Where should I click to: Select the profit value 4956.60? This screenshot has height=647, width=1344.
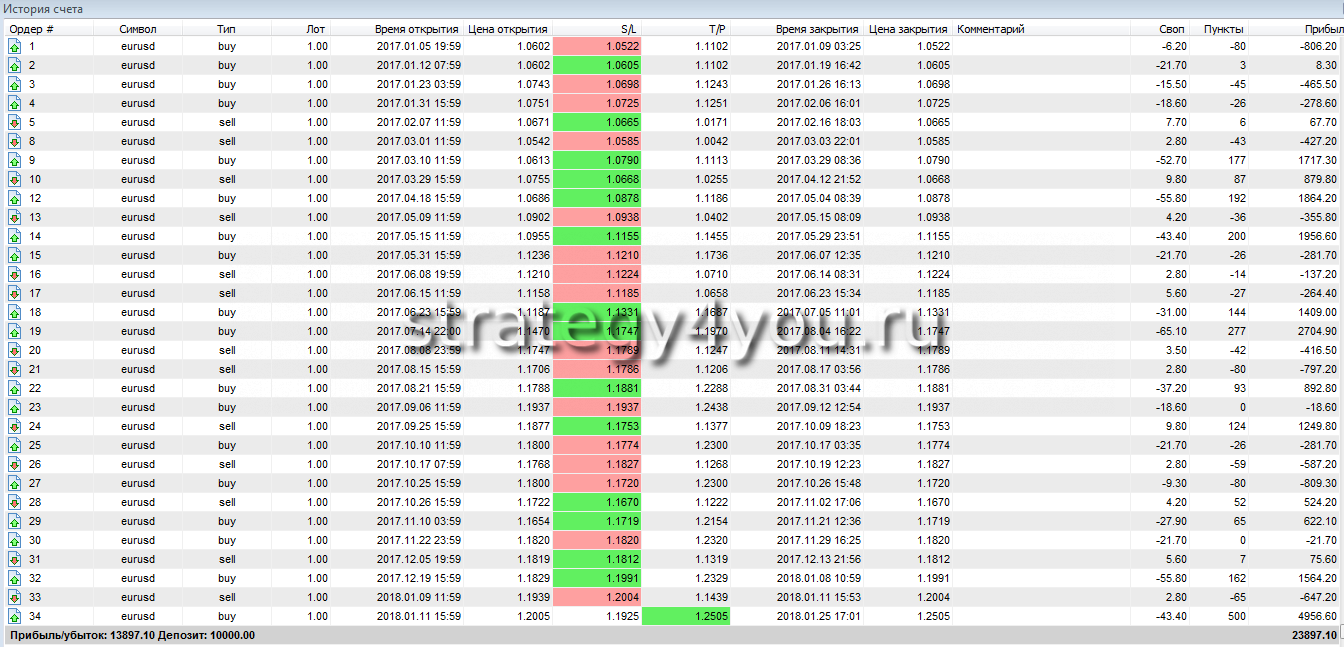click(1312, 616)
